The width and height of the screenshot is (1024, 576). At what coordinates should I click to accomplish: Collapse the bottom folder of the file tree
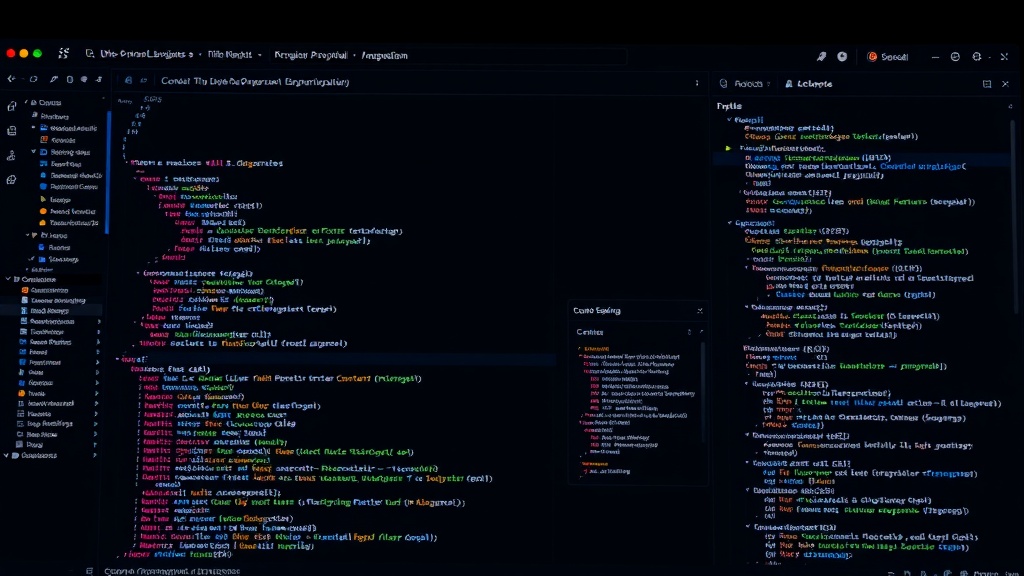[7, 455]
